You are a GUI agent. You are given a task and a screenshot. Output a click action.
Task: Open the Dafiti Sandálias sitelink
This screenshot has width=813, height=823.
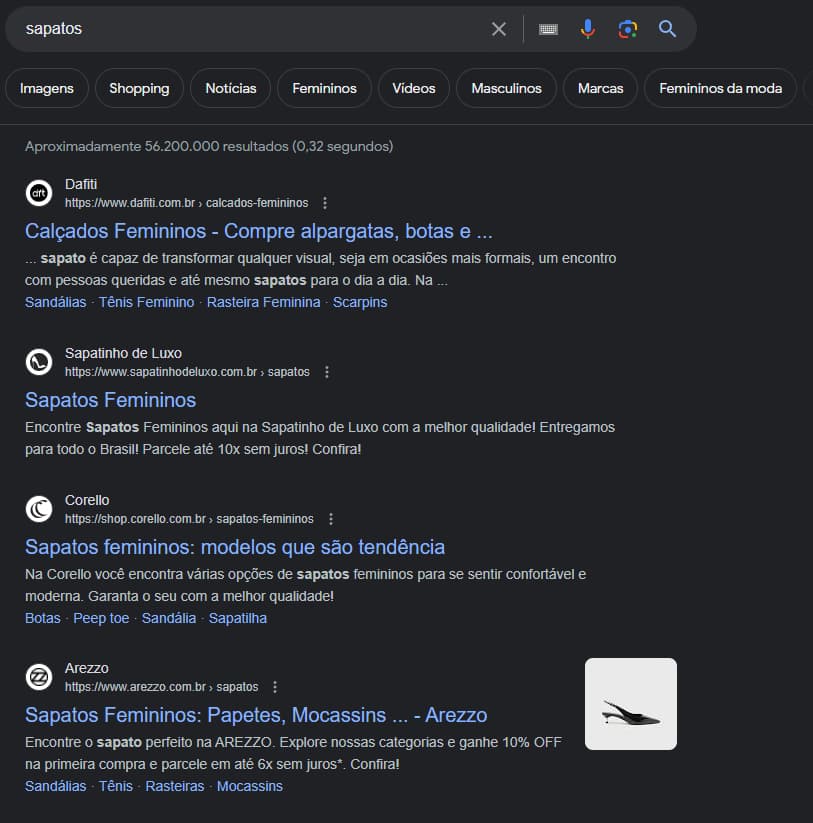[56, 302]
